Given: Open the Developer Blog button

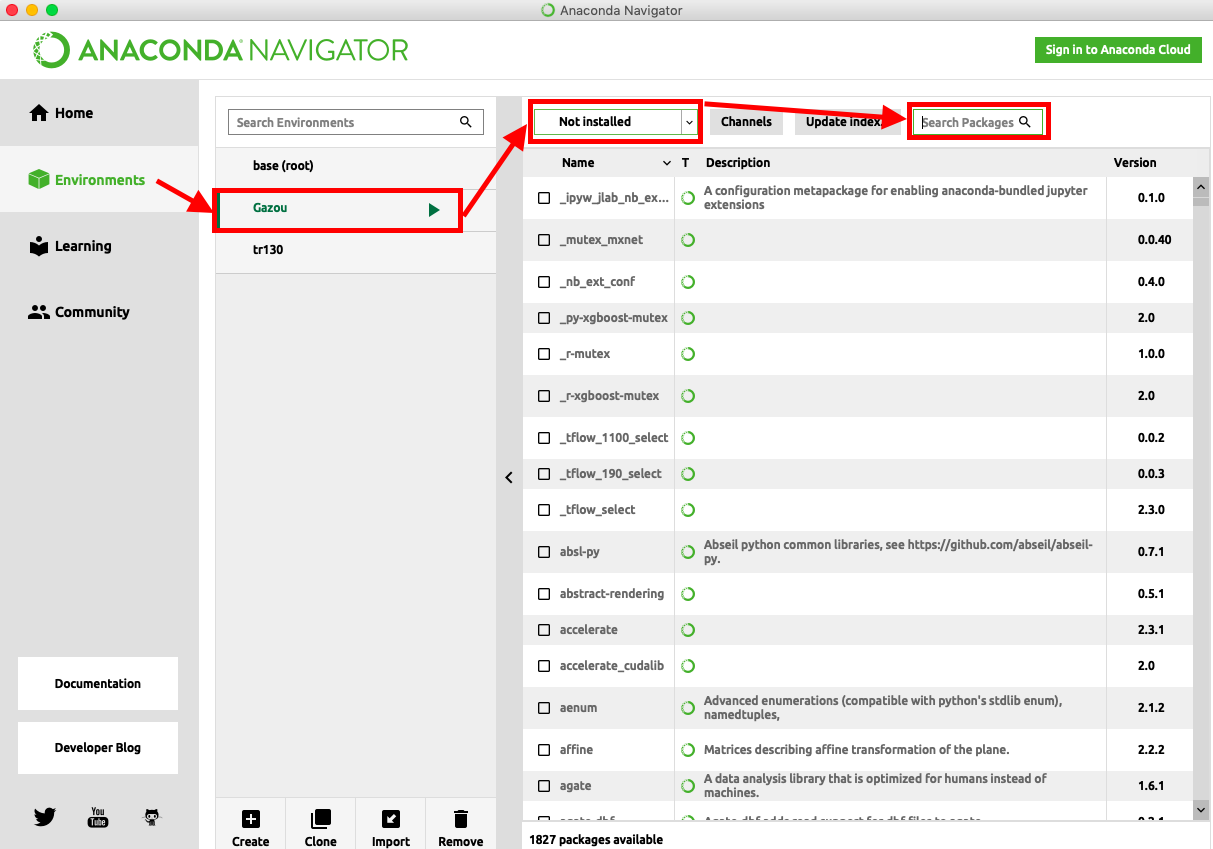Looking at the screenshot, I should pos(98,748).
